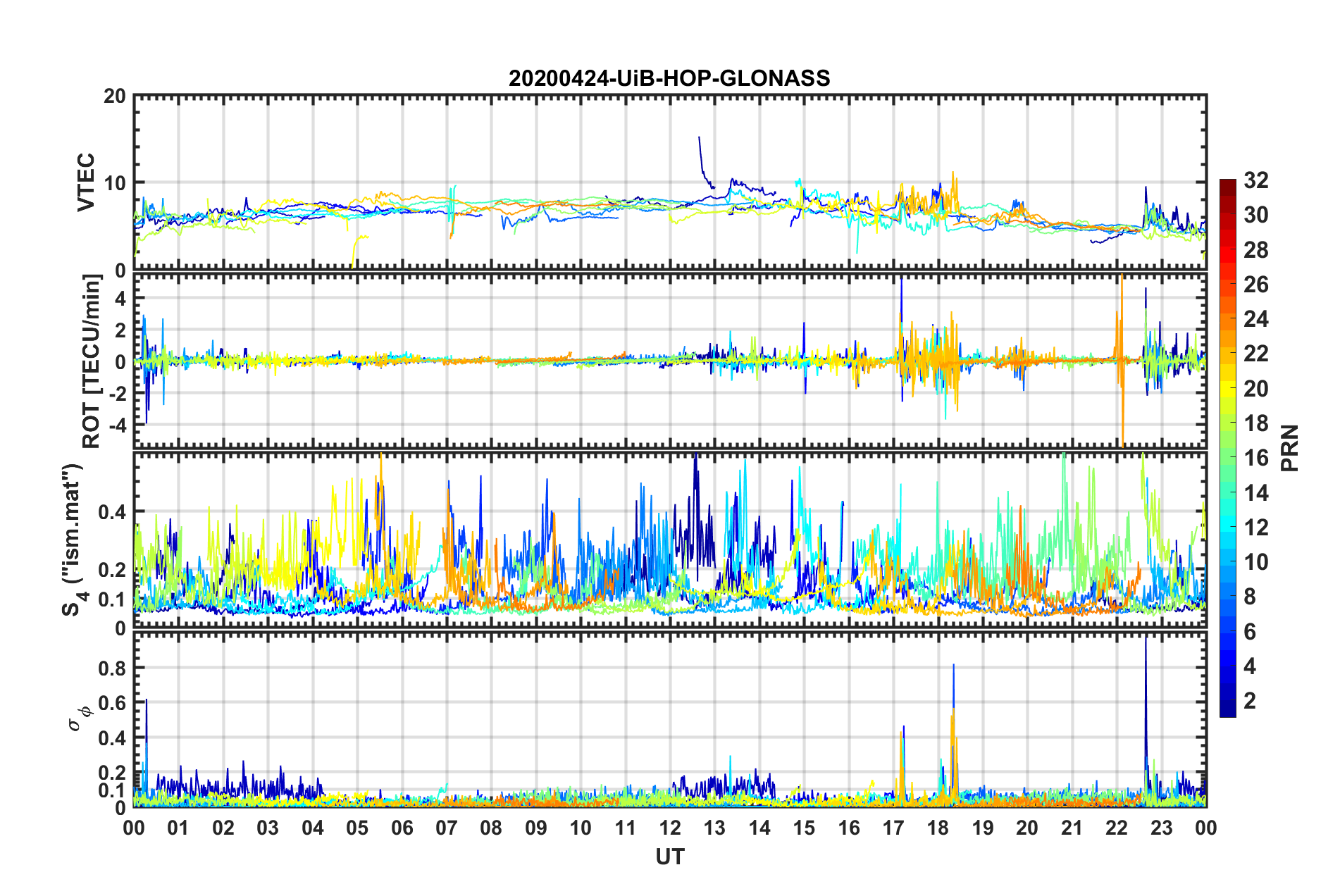Image resolution: width=1340 pixels, height=896 pixels.
Task: Click colorbar tick label 8
Action: 1250,597
